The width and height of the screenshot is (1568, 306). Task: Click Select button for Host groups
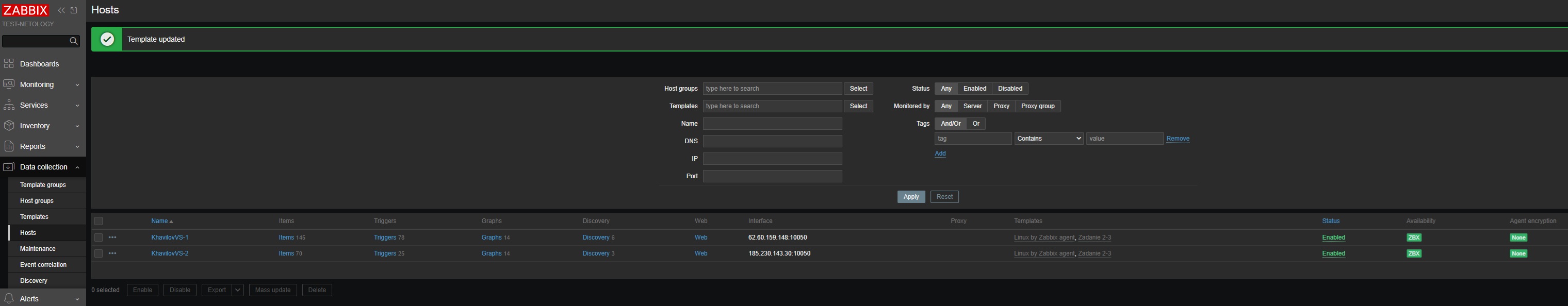[x=858, y=89]
